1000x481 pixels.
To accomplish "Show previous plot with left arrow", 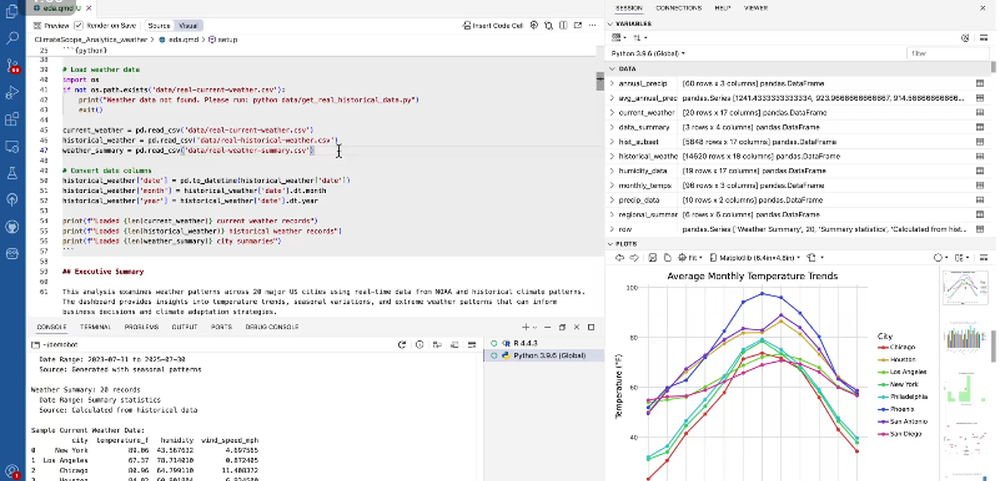I will (x=620, y=257).
